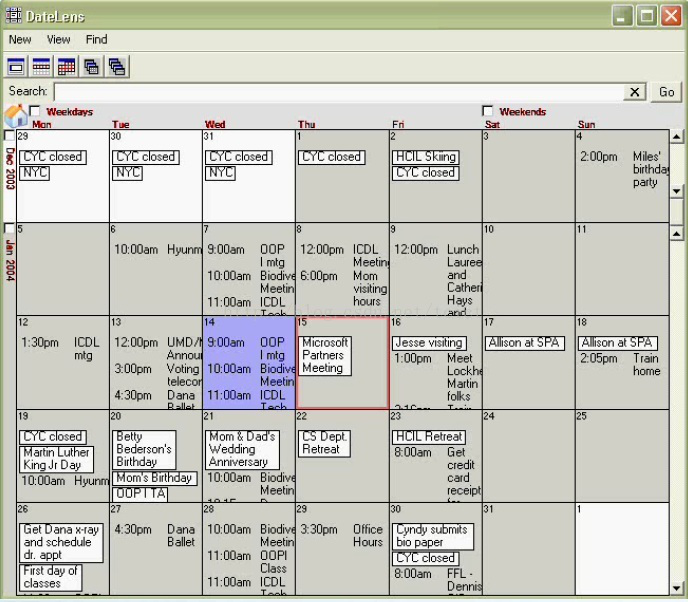The height and width of the screenshot is (602, 688).
Task: Click the week view toolbar icon
Action: (41, 67)
